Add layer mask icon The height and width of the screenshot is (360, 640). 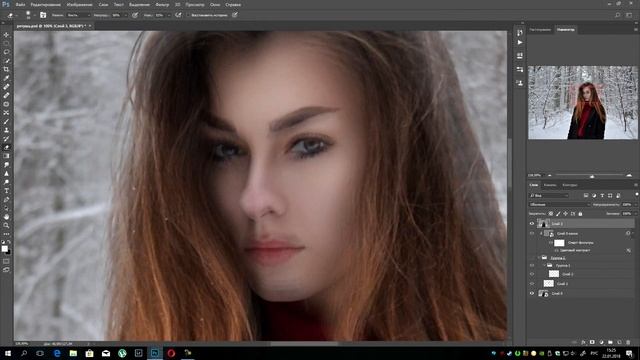pyautogui.click(x=592, y=342)
